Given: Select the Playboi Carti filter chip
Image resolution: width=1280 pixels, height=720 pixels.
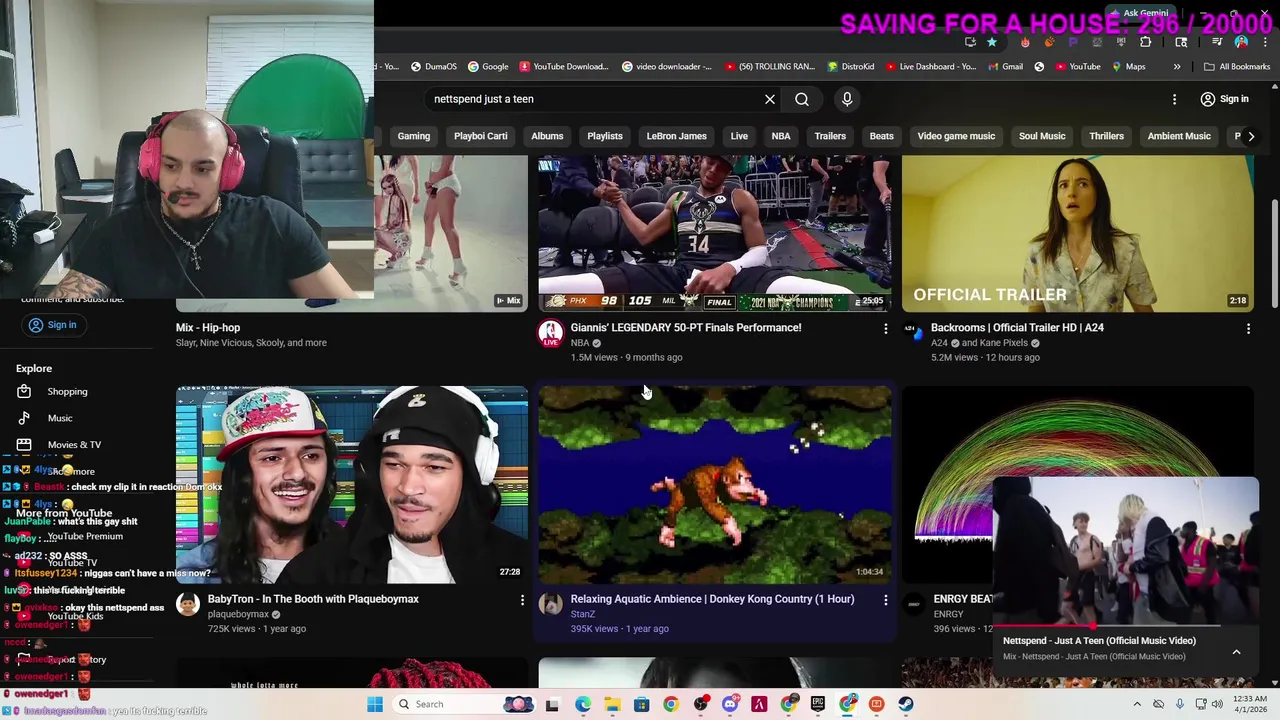Looking at the screenshot, I should point(481,136).
